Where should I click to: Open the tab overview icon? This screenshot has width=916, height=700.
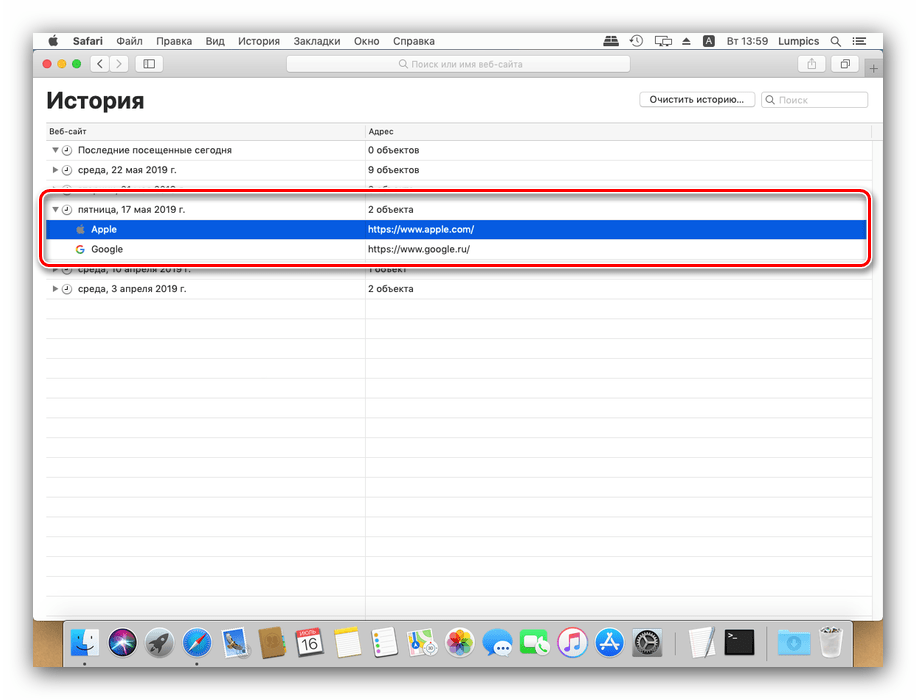[845, 64]
